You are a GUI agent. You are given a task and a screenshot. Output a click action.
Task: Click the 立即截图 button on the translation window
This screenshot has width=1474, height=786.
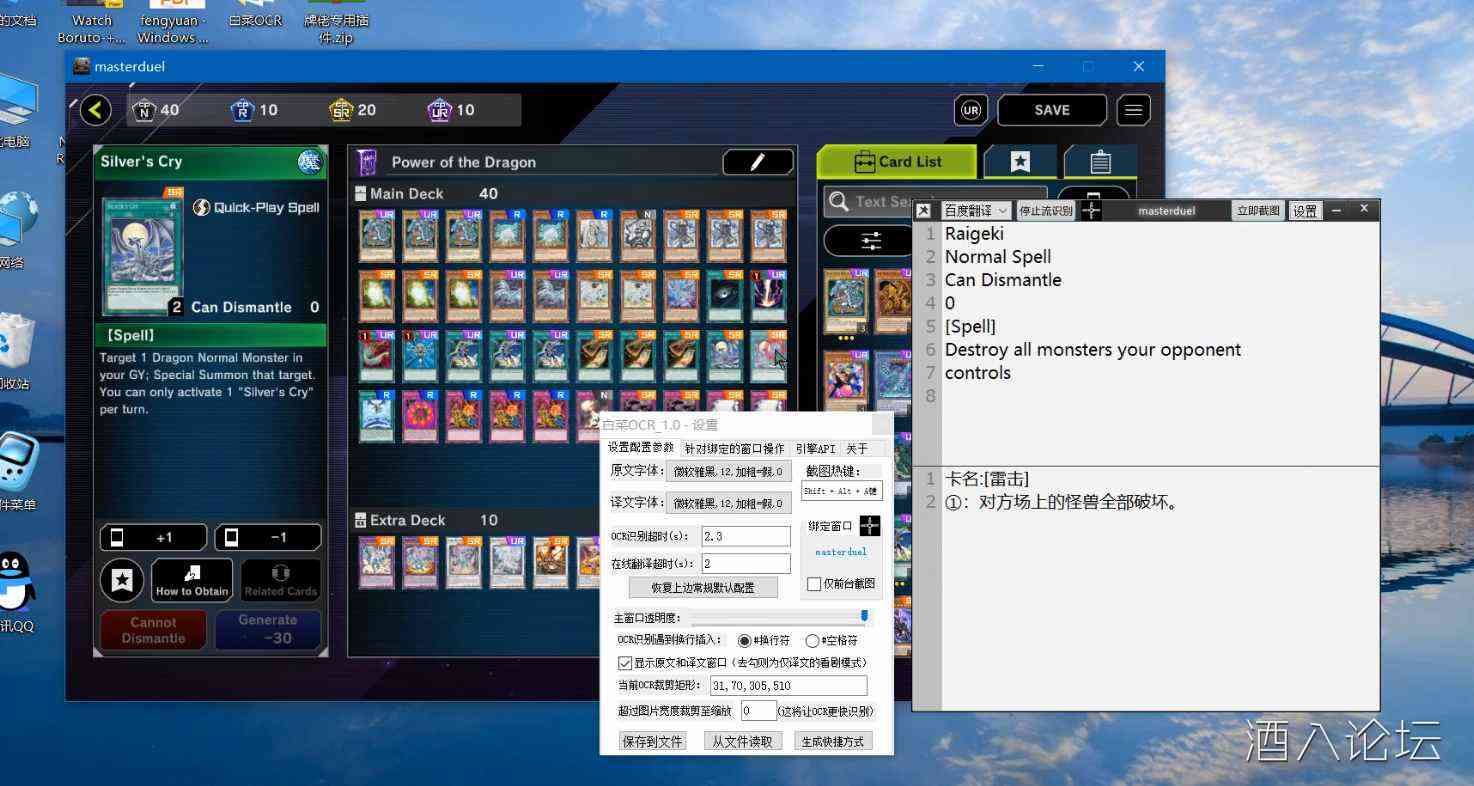[x=1257, y=210]
